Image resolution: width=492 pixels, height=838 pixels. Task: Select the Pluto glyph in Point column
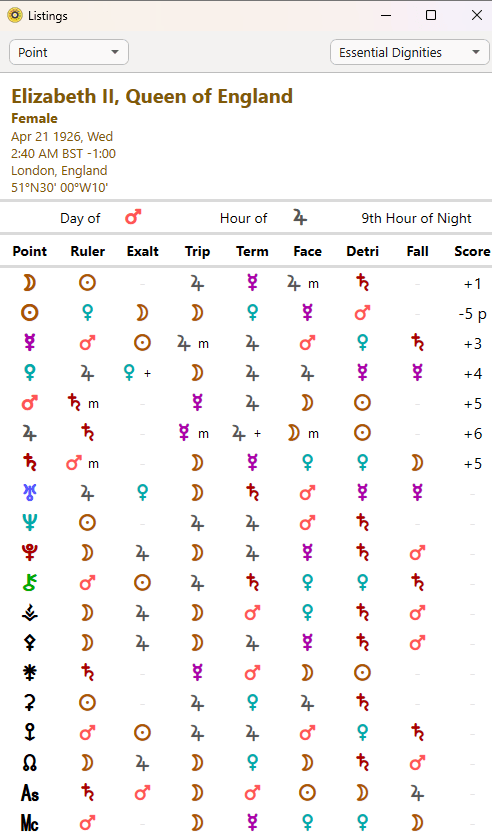pyautogui.click(x=29, y=552)
